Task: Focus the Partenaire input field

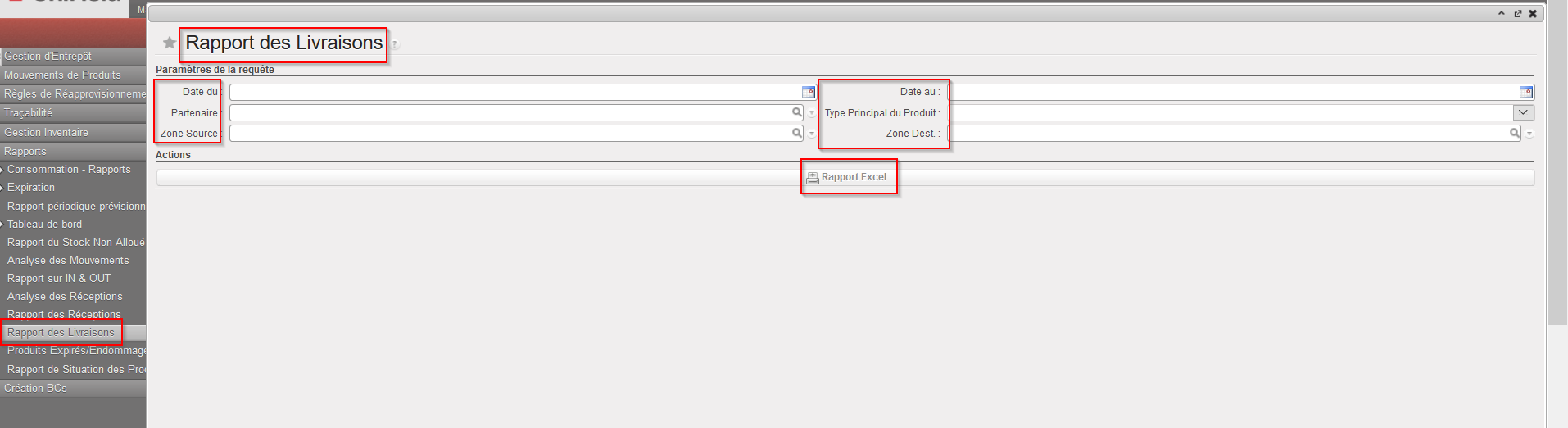Action: tap(510, 112)
